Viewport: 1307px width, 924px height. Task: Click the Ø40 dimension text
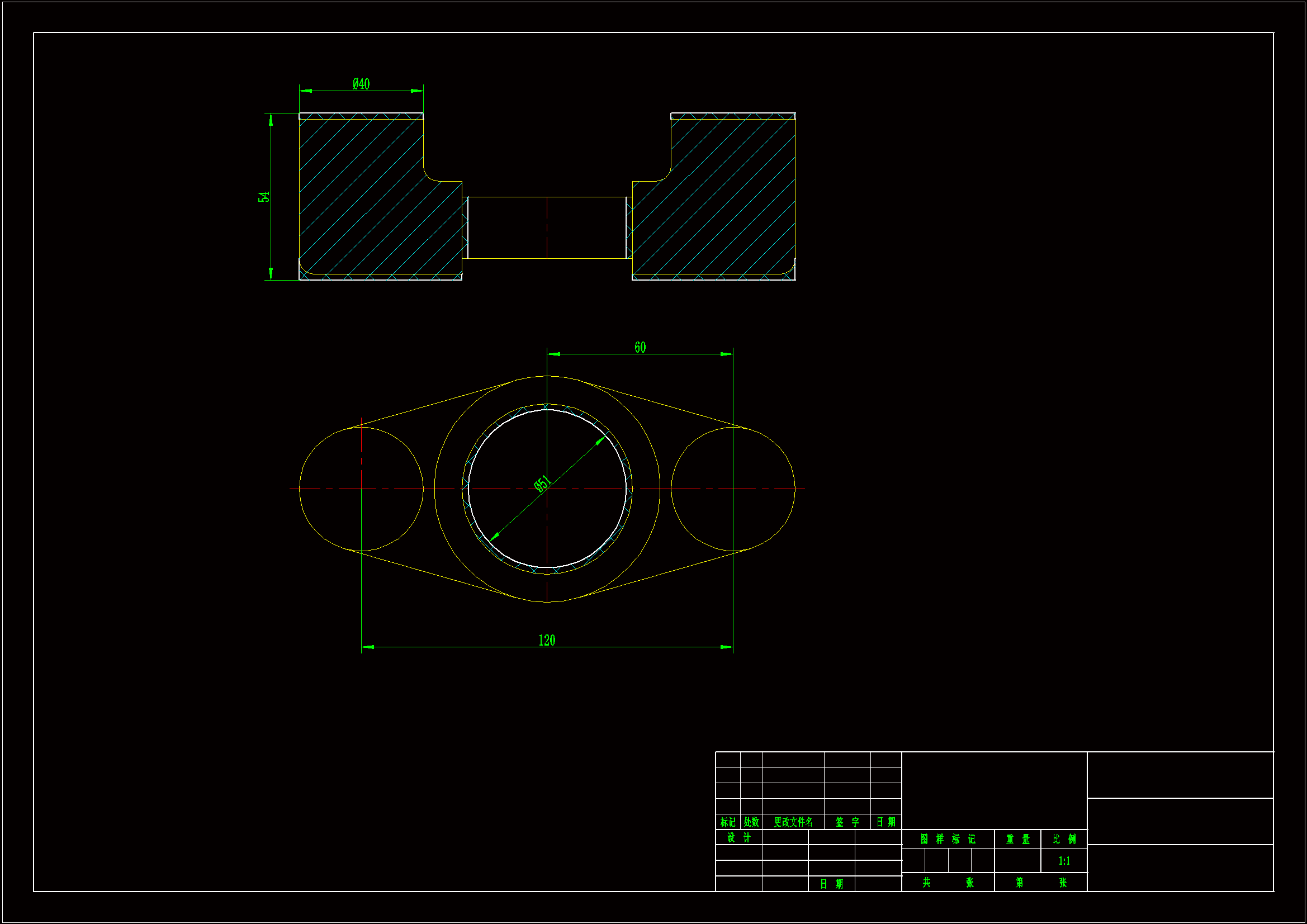[361, 84]
